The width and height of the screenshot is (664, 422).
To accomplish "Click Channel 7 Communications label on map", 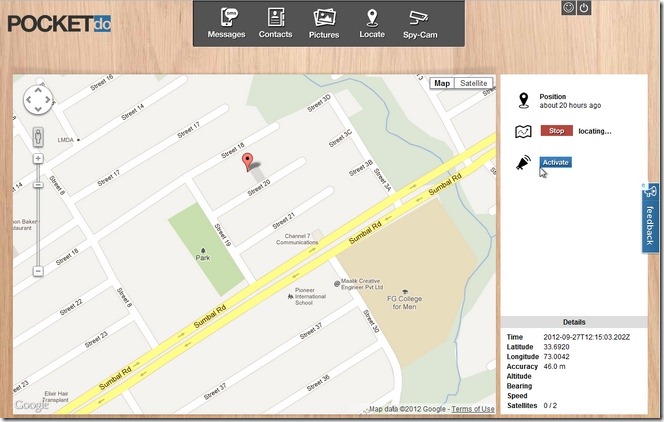I will click(297, 239).
